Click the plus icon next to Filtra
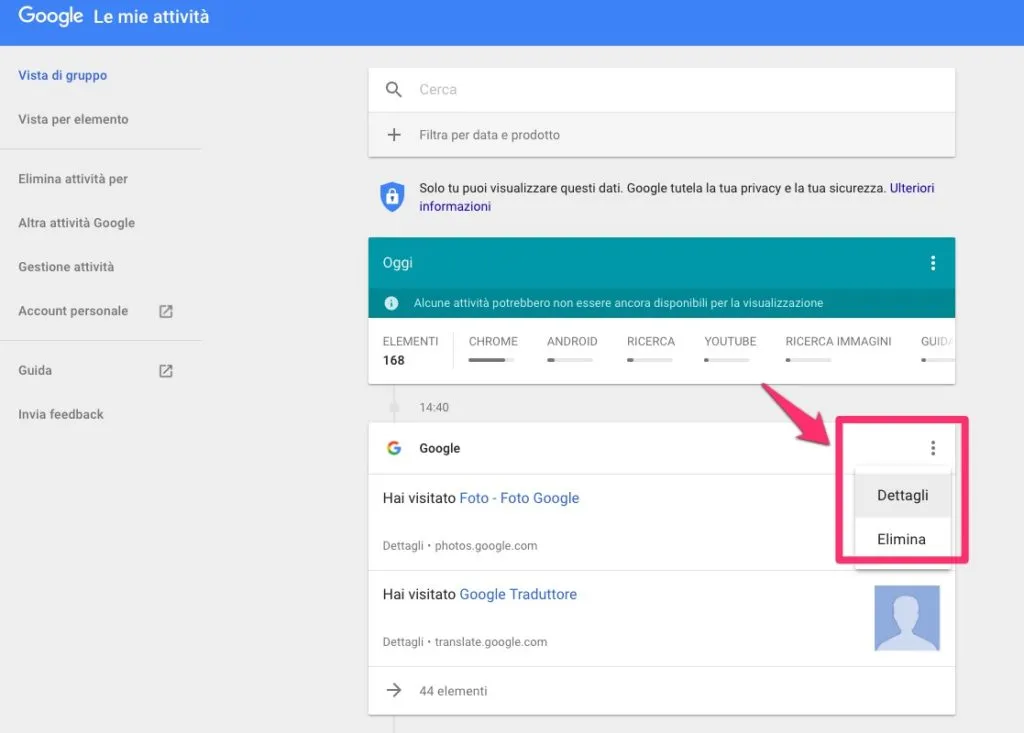The width and height of the screenshot is (1024, 733). point(395,134)
